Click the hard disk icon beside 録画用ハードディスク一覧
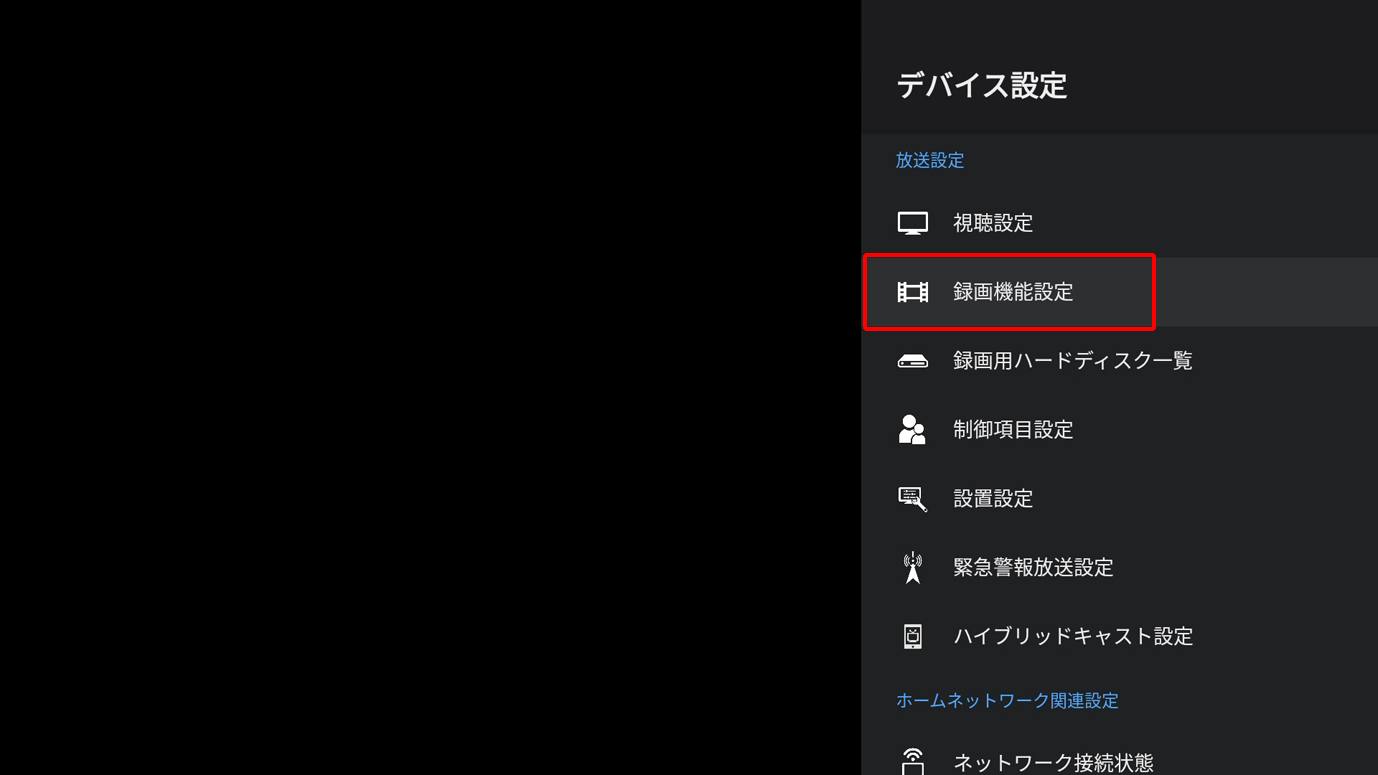The image size is (1378, 775). click(912, 361)
